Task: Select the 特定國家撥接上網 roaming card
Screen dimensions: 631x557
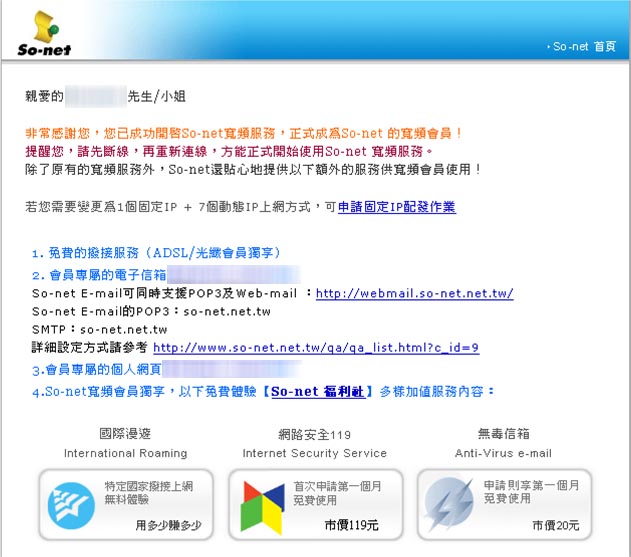Action: point(126,504)
